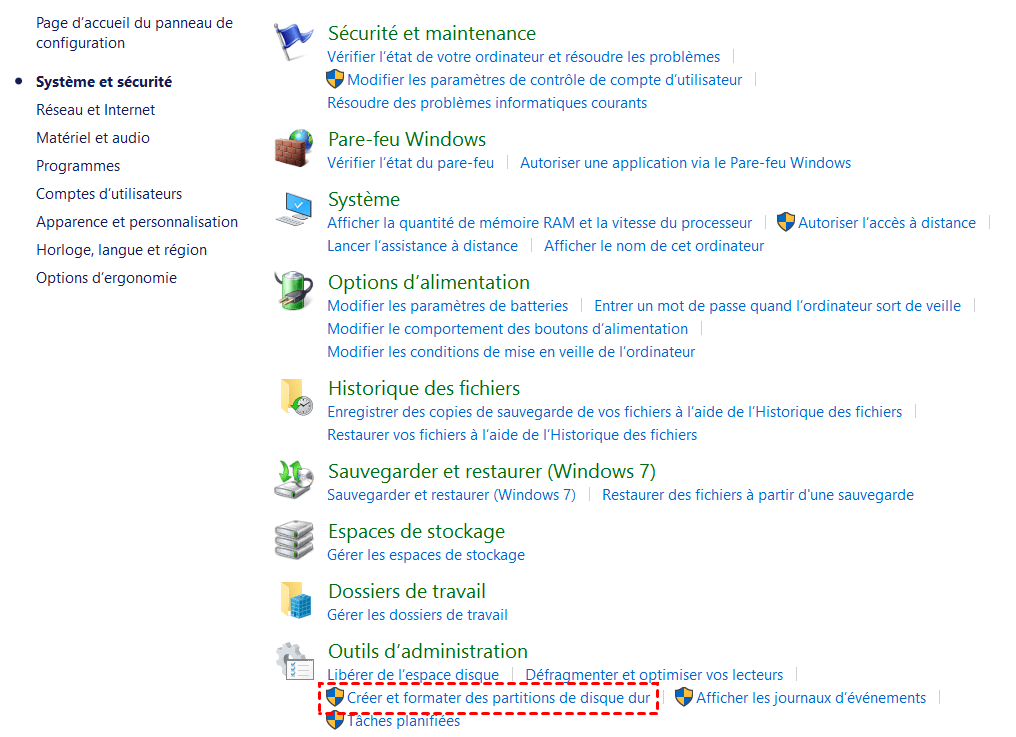1016x737 pixels.
Task: Open the Pare-feu Windows heading
Action: 407,139
